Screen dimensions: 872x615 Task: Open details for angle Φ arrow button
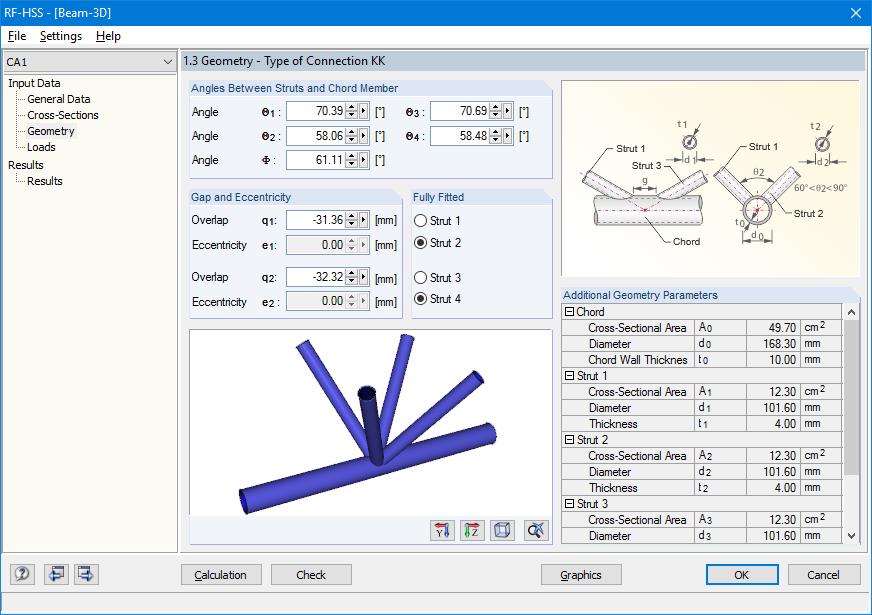[x=364, y=160]
